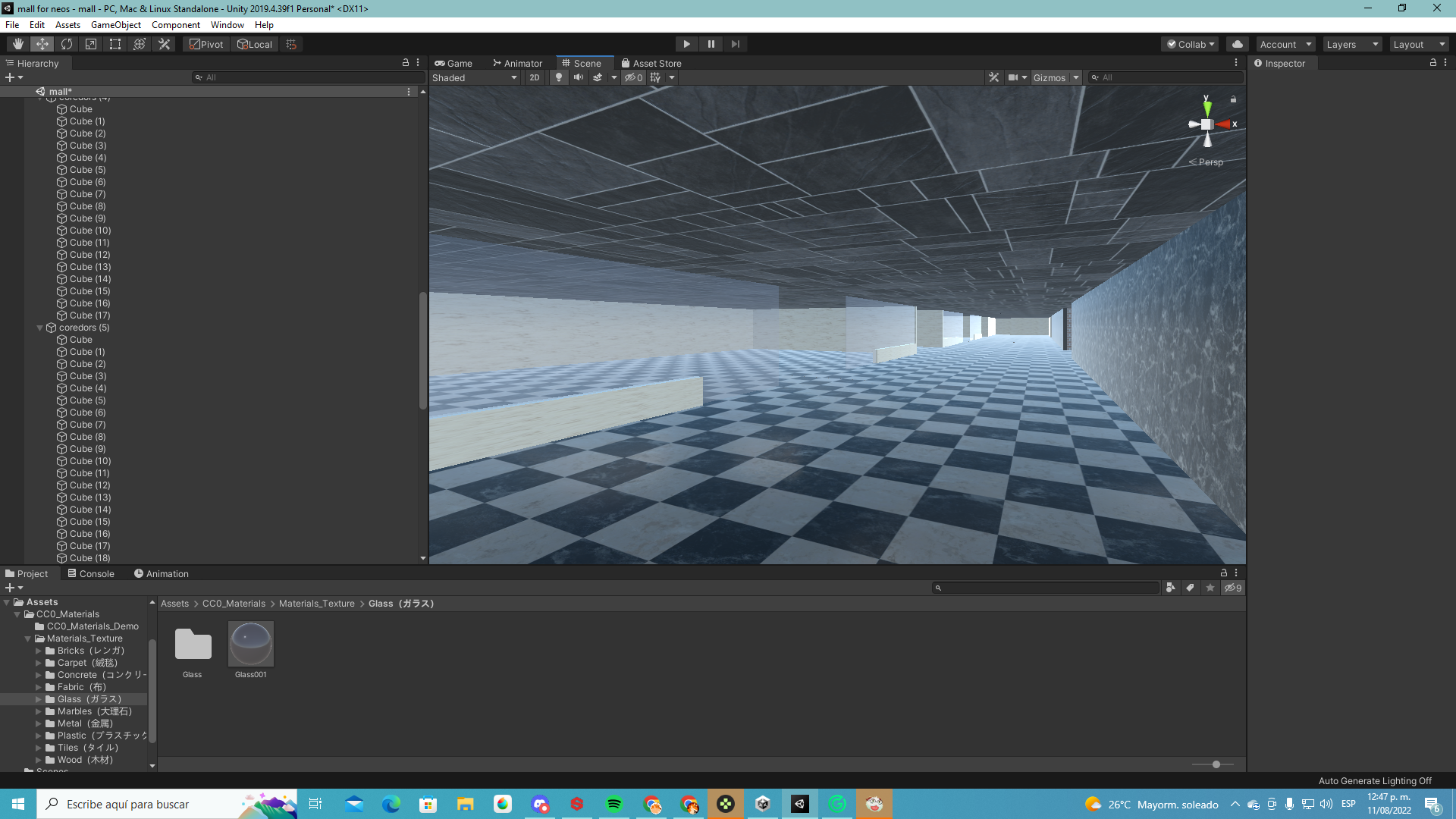Open the File menu

pyautogui.click(x=12, y=25)
